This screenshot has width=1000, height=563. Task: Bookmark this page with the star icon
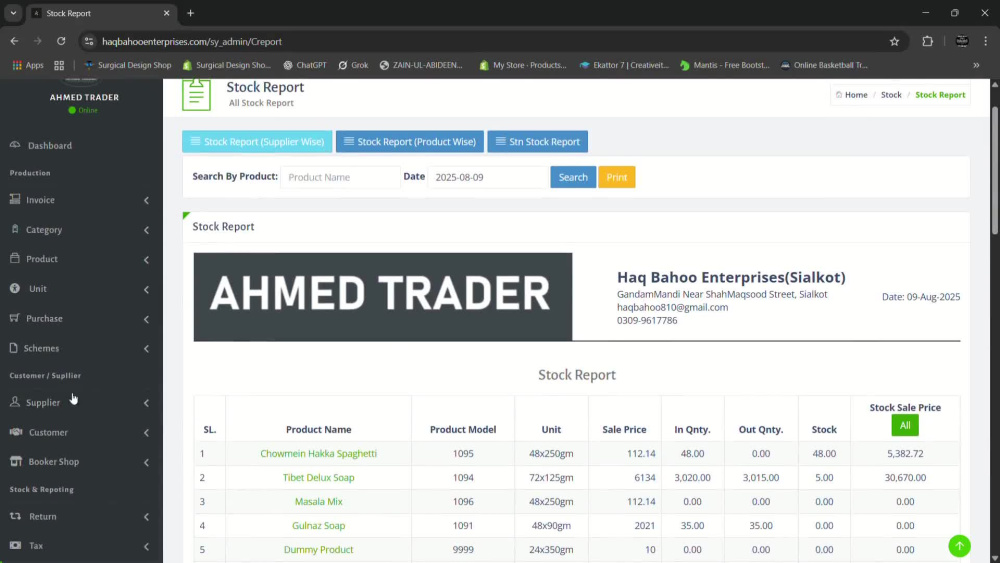click(x=894, y=41)
